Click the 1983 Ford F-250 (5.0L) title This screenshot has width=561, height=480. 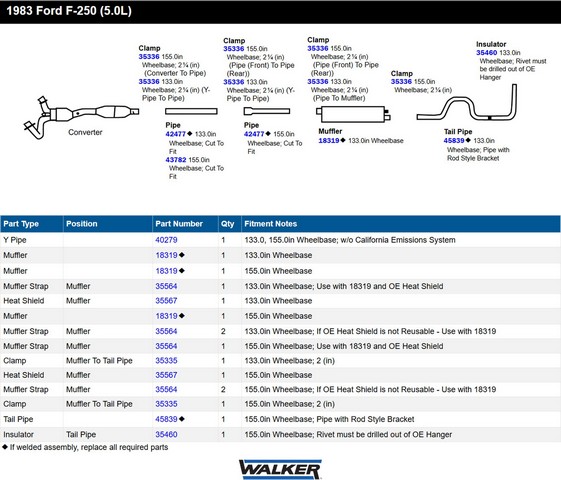(x=69, y=11)
